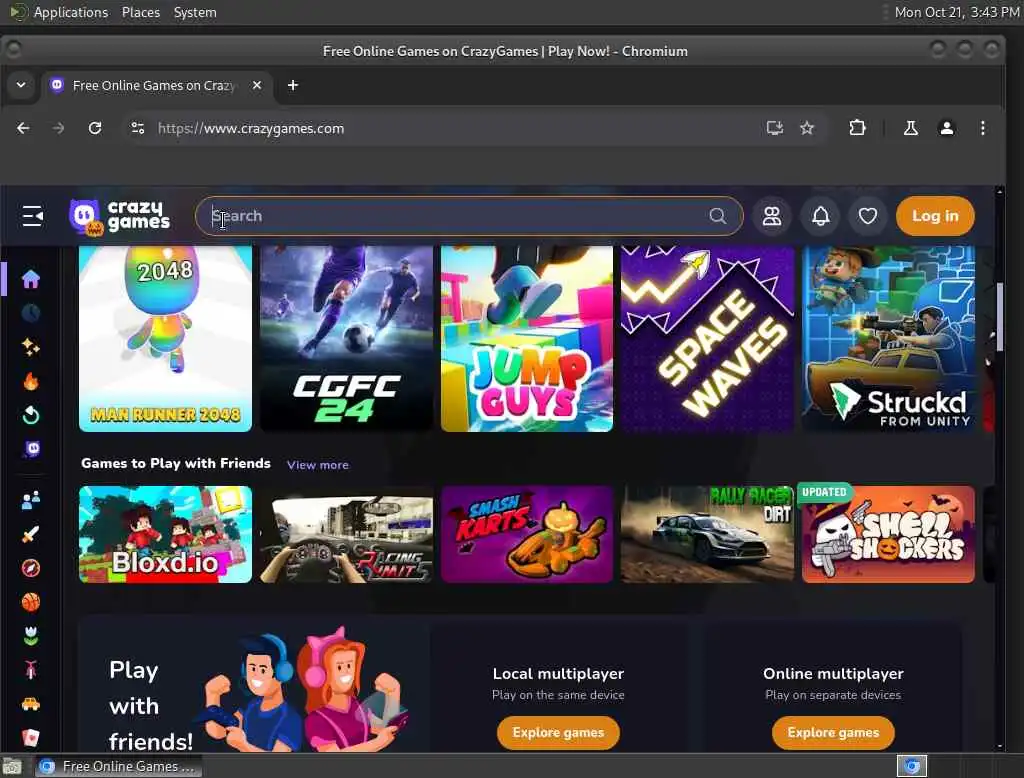The height and width of the screenshot is (778, 1024).
Task: Click the page vertical scrollbar thumb
Action: (x=999, y=317)
